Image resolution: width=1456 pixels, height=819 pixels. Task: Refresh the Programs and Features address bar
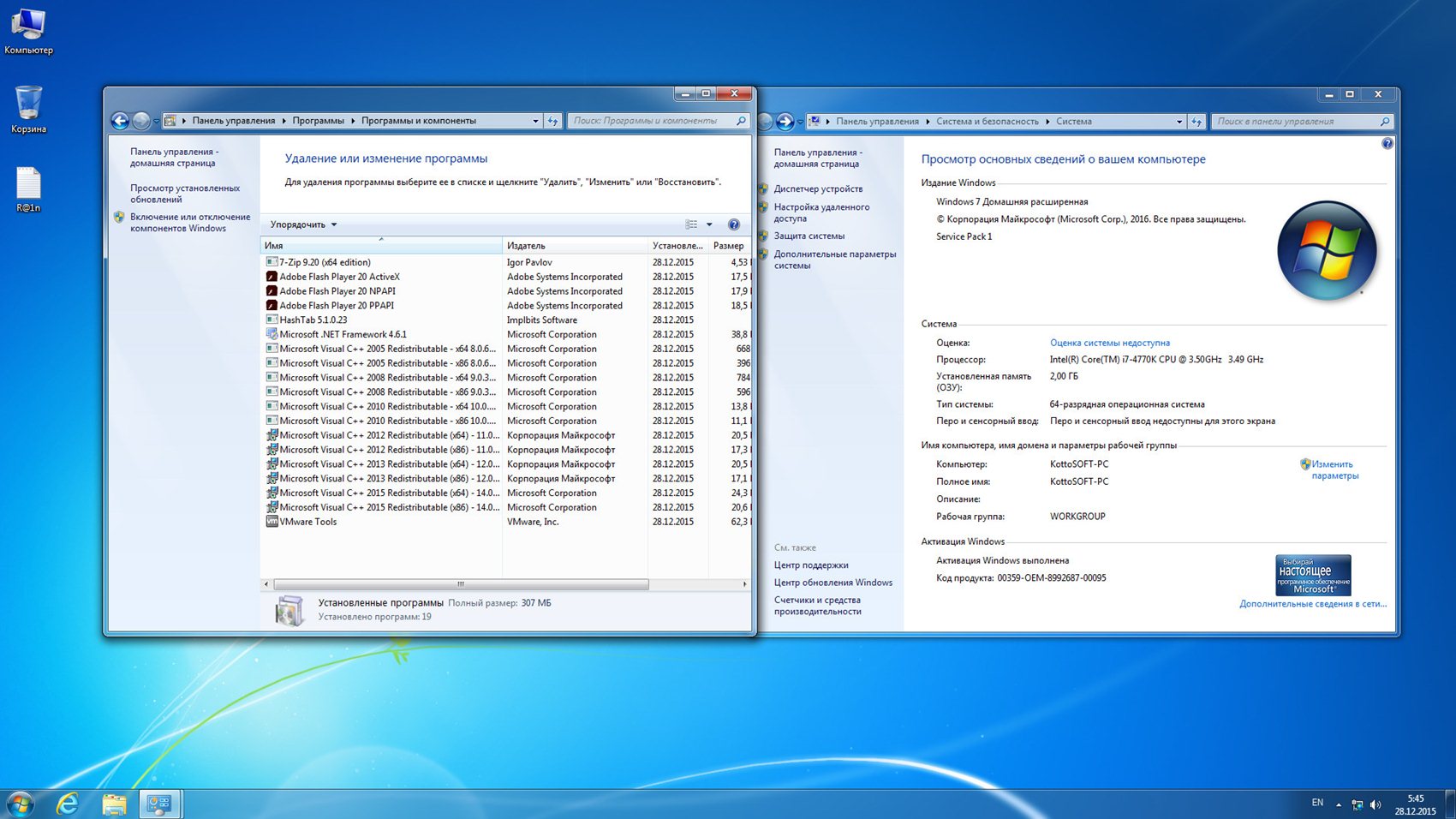click(x=553, y=121)
